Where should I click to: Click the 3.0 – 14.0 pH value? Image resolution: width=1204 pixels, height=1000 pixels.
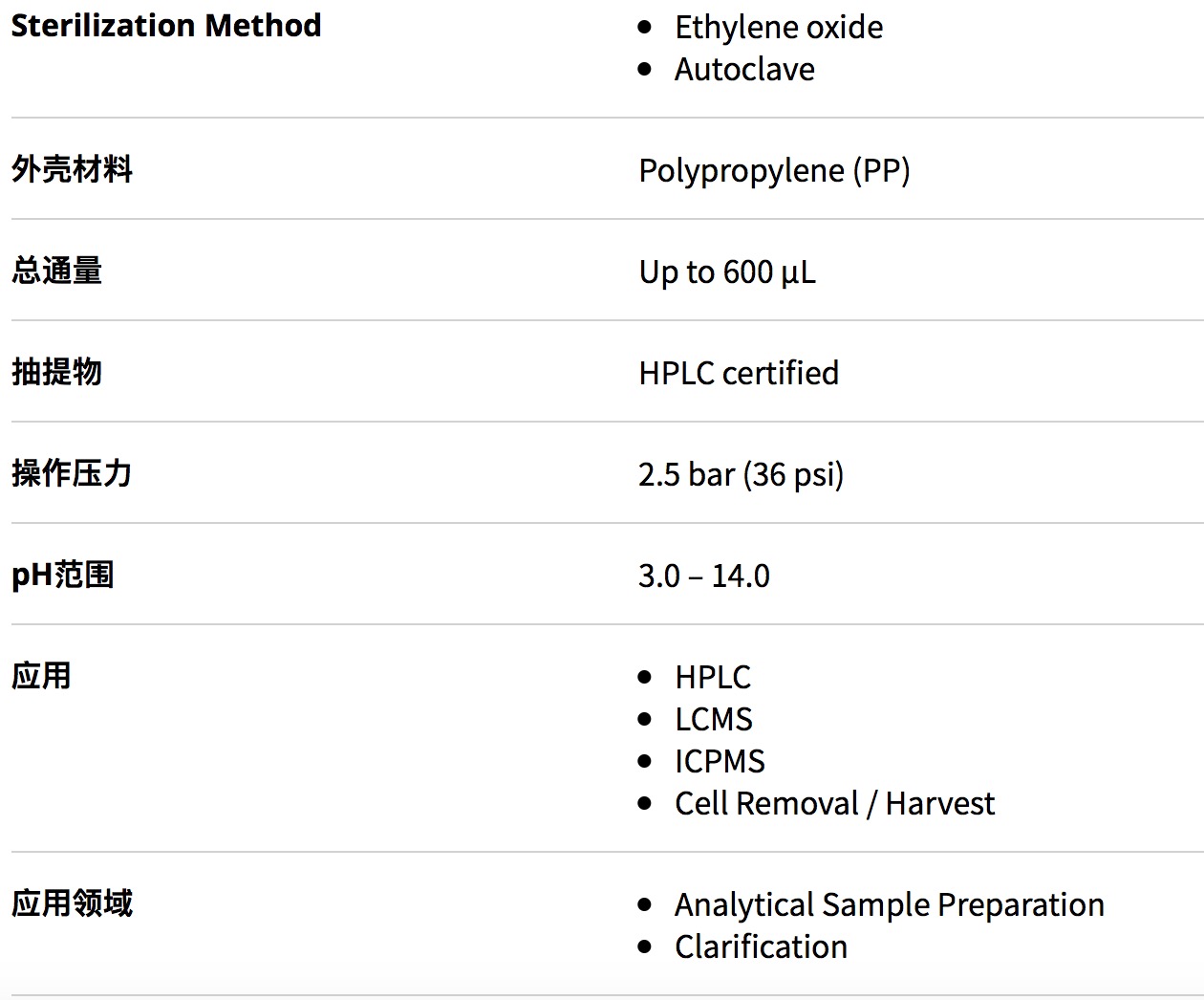click(x=704, y=576)
